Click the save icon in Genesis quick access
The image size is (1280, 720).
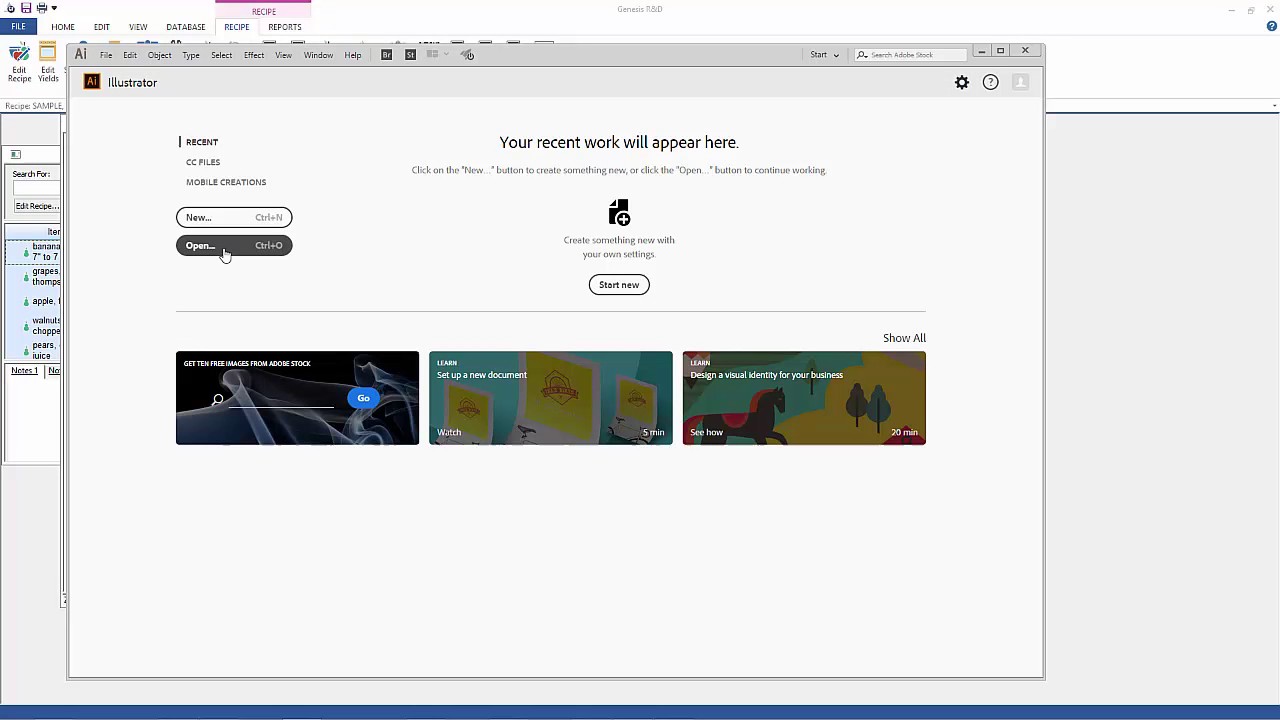(x=26, y=8)
